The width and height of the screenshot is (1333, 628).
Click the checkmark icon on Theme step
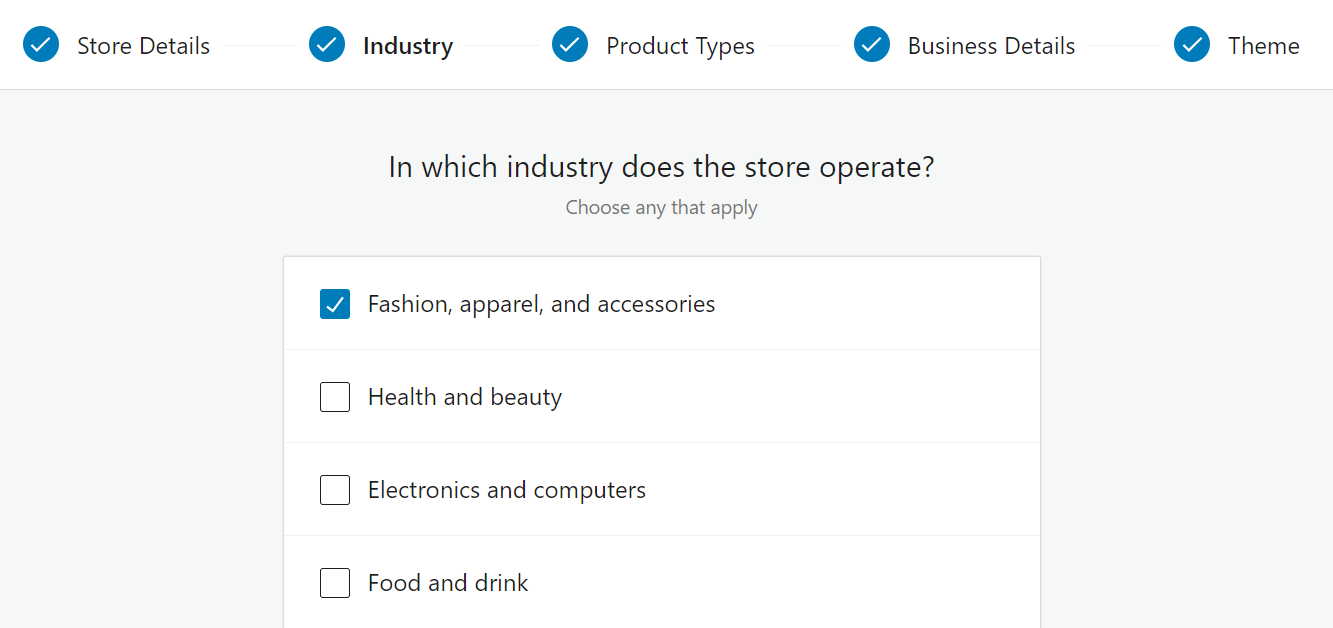coord(1192,44)
